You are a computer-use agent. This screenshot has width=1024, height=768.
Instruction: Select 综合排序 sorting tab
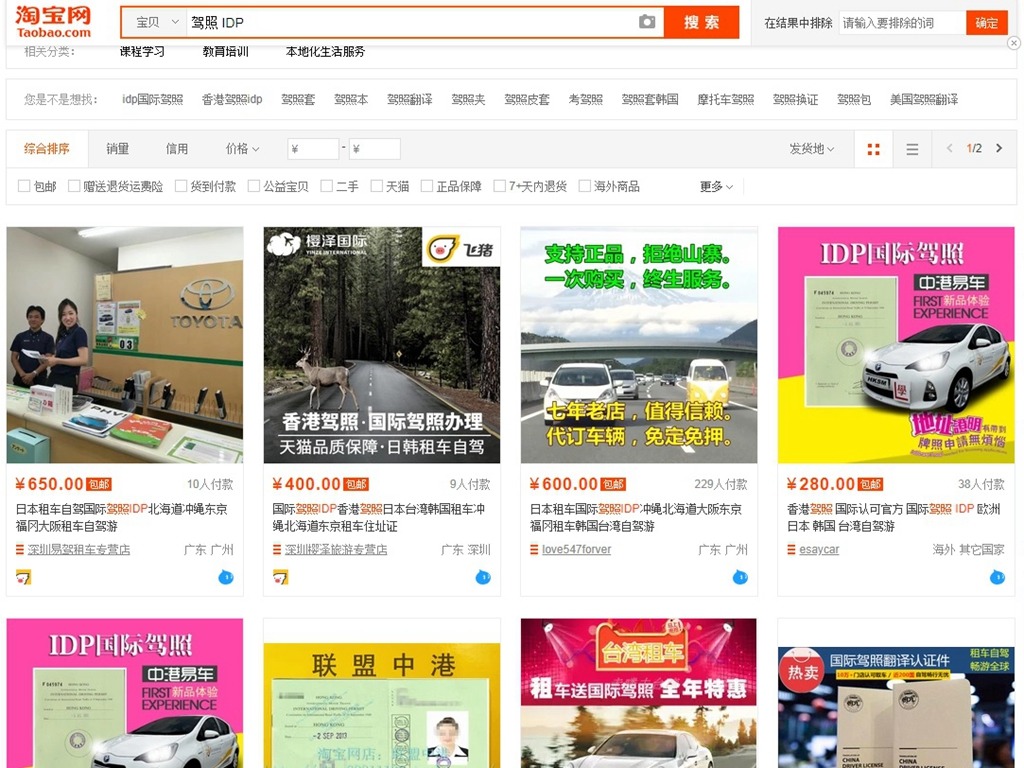(46, 149)
